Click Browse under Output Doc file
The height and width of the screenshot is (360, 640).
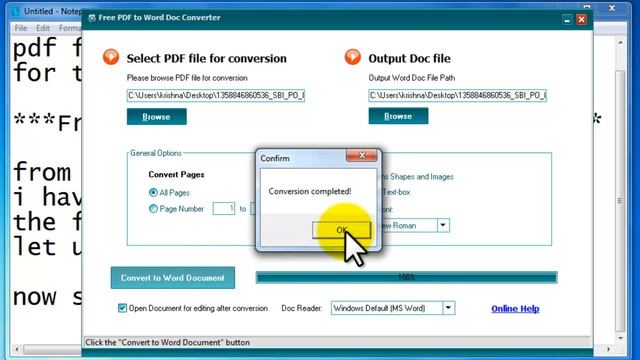(x=398, y=116)
